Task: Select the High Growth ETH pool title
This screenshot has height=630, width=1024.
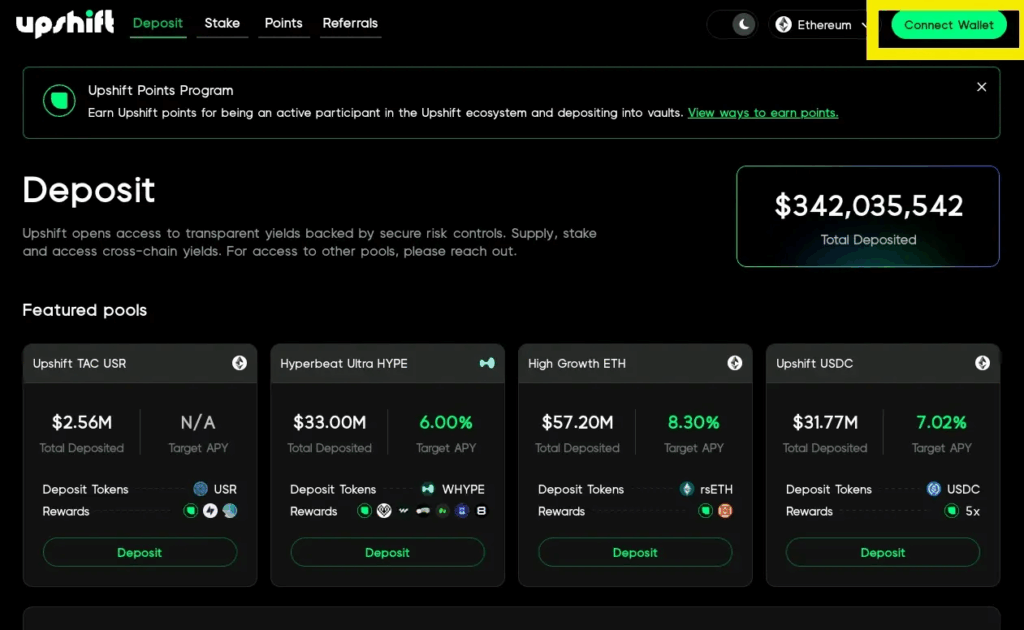Action: (x=577, y=364)
